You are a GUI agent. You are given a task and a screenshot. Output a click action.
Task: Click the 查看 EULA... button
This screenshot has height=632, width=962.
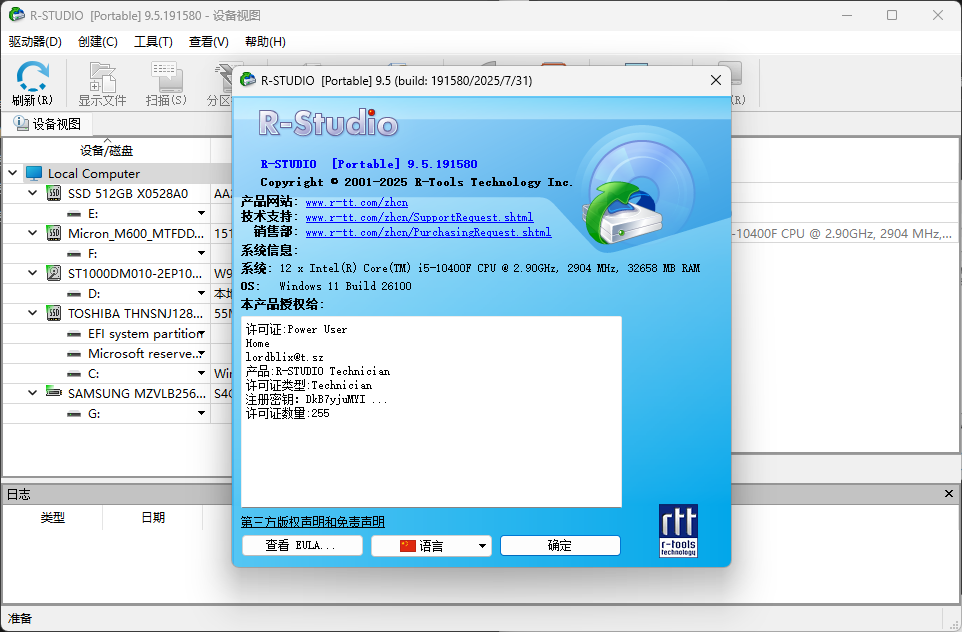(x=302, y=545)
